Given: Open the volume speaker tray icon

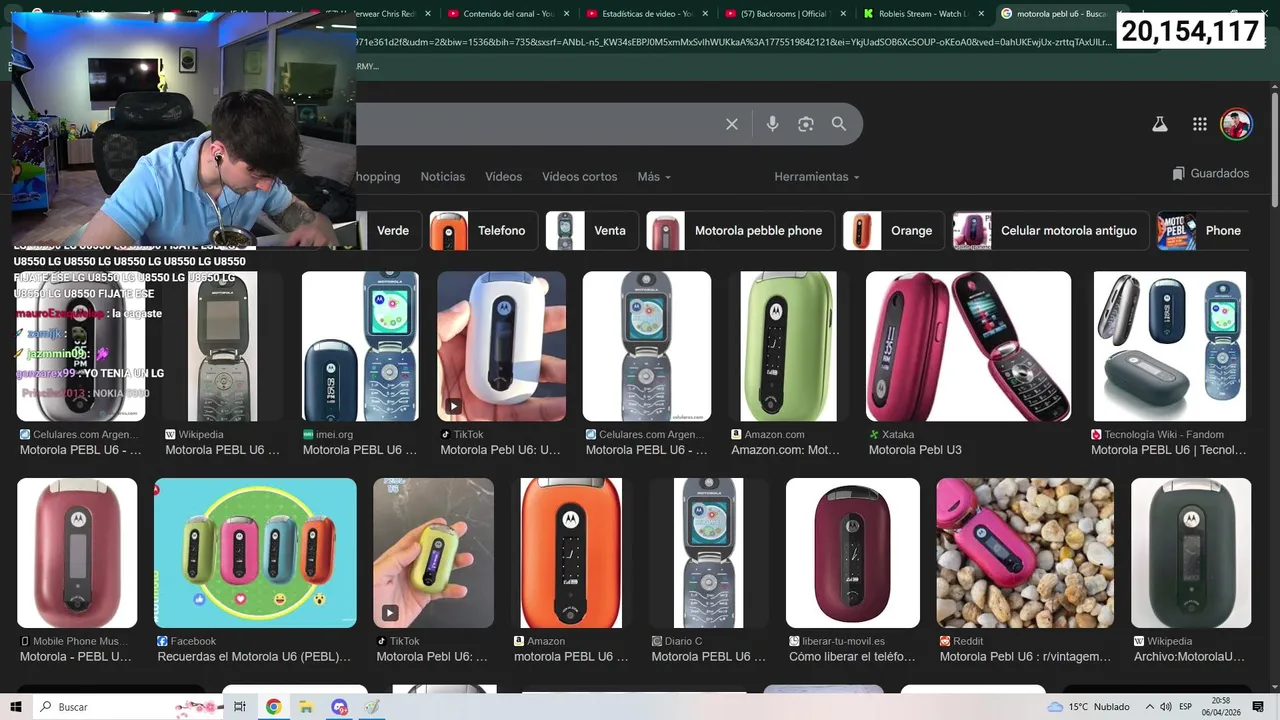Looking at the screenshot, I should (1166, 707).
